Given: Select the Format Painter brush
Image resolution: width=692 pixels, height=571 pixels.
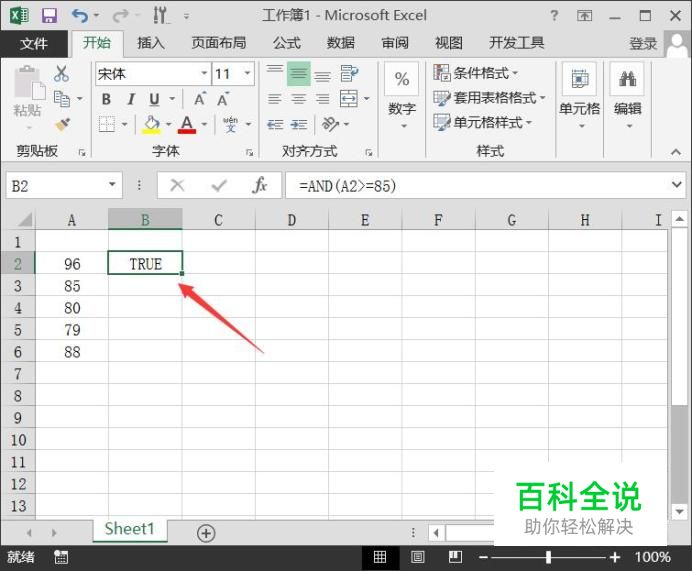Looking at the screenshot, I should point(63,124).
